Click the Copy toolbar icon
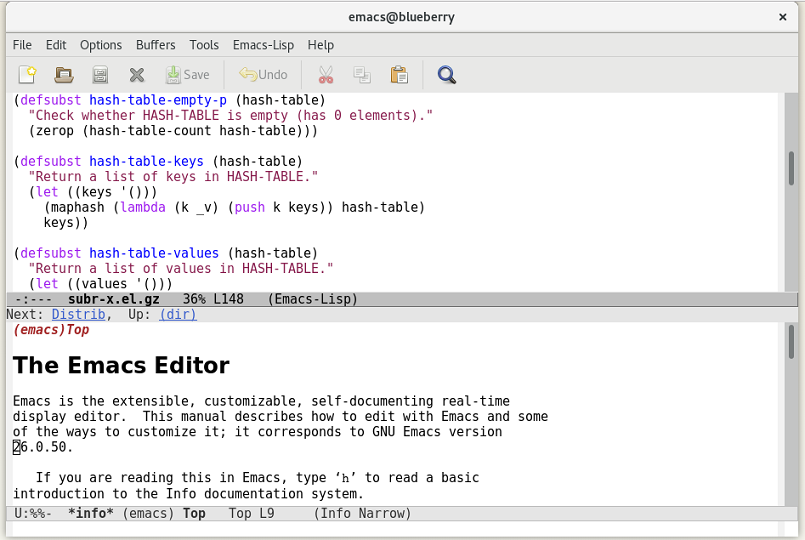Viewport: 805px width, 540px height. [x=362, y=75]
